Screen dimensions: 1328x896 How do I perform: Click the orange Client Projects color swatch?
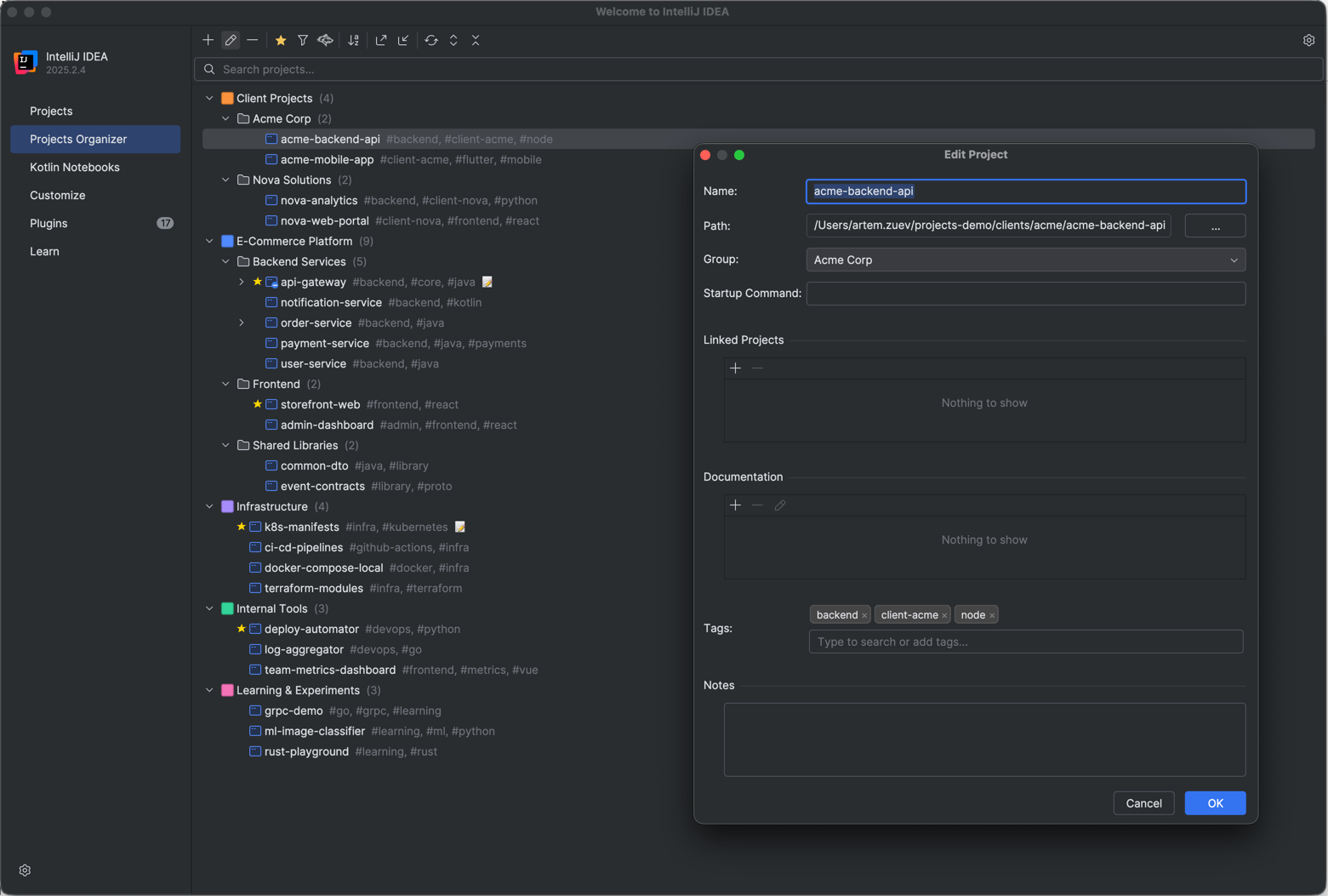point(227,98)
